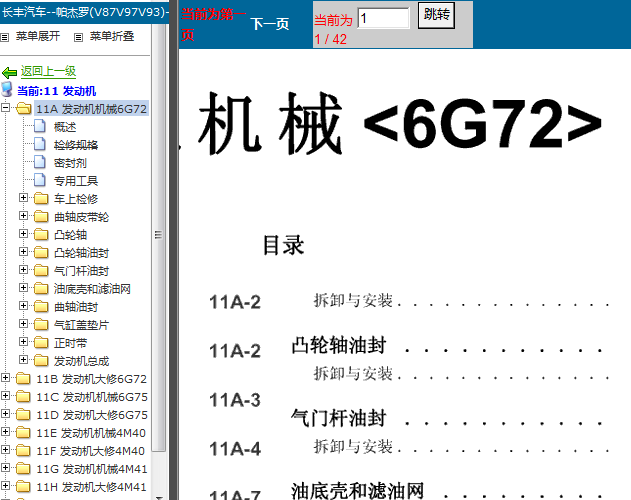Expand the 11H 发动机大修4M41 node
This screenshot has height=500, width=631.
click(x=6, y=486)
